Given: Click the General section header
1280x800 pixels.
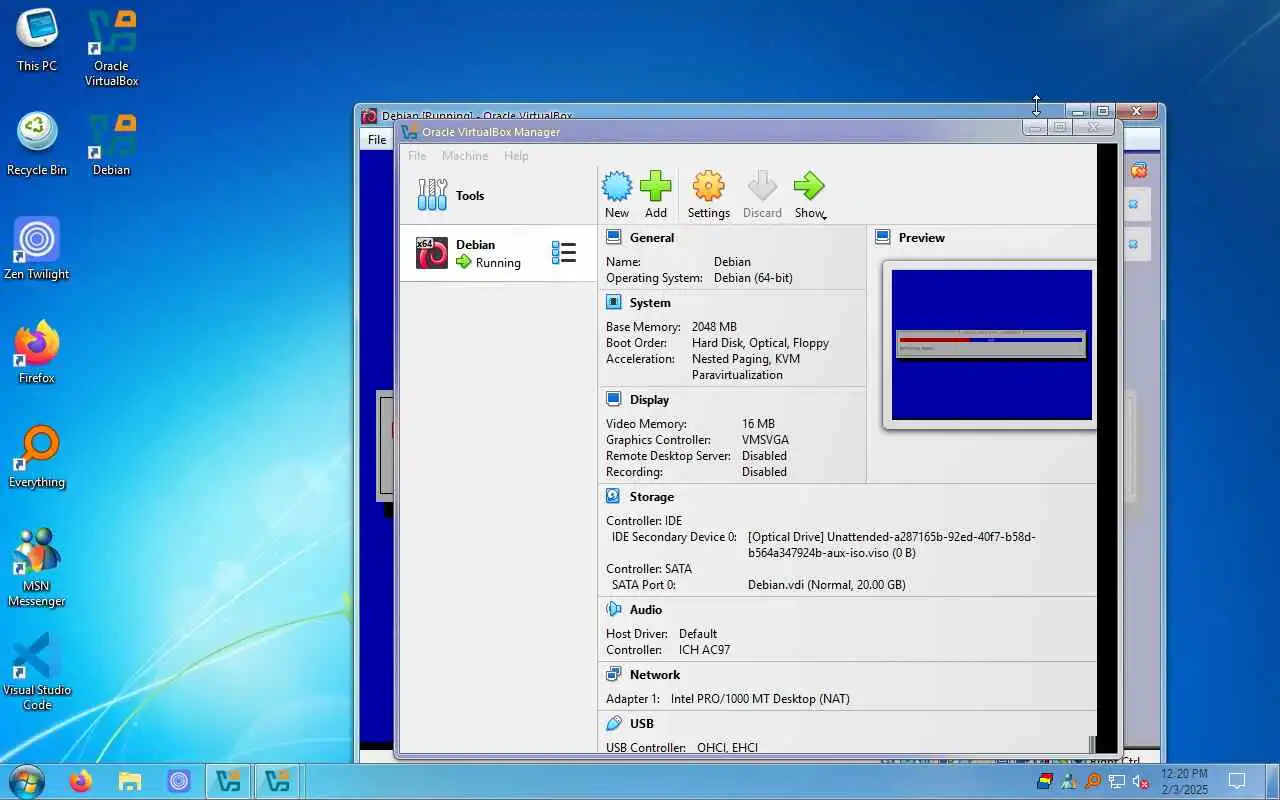Looking at the screenshot, I should click(x=652, y=238).
